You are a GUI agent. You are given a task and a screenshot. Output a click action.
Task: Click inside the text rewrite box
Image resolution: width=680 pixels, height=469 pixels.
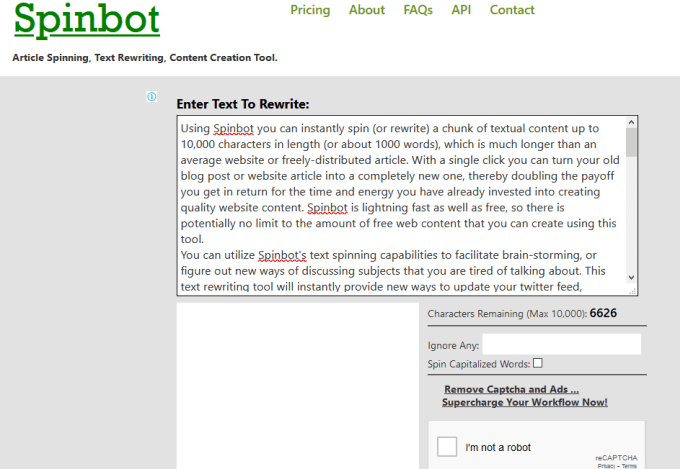coord(402,206)
